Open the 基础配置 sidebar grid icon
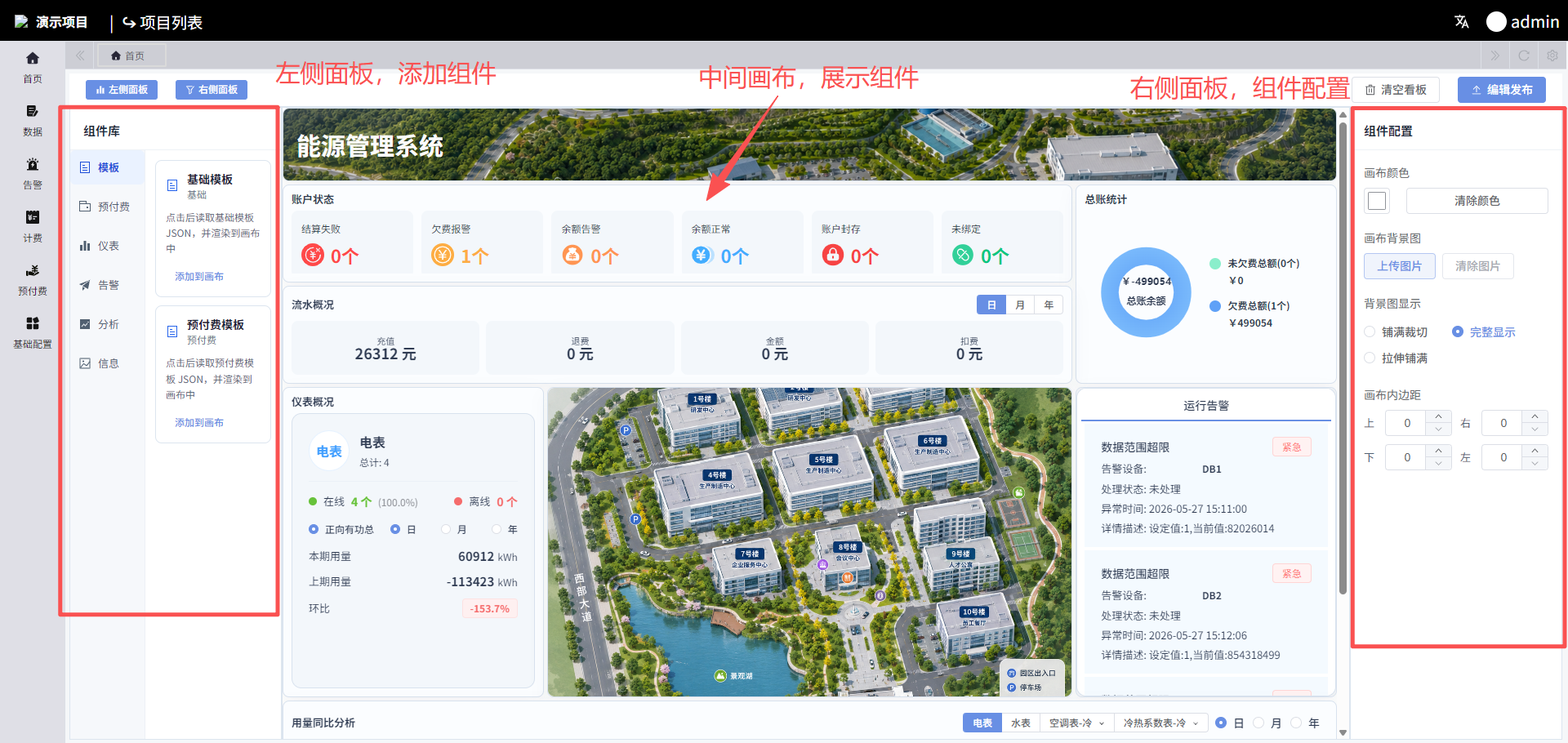Image resolution: width=1568 pixels, height=743 pixels. click(33, 323)
